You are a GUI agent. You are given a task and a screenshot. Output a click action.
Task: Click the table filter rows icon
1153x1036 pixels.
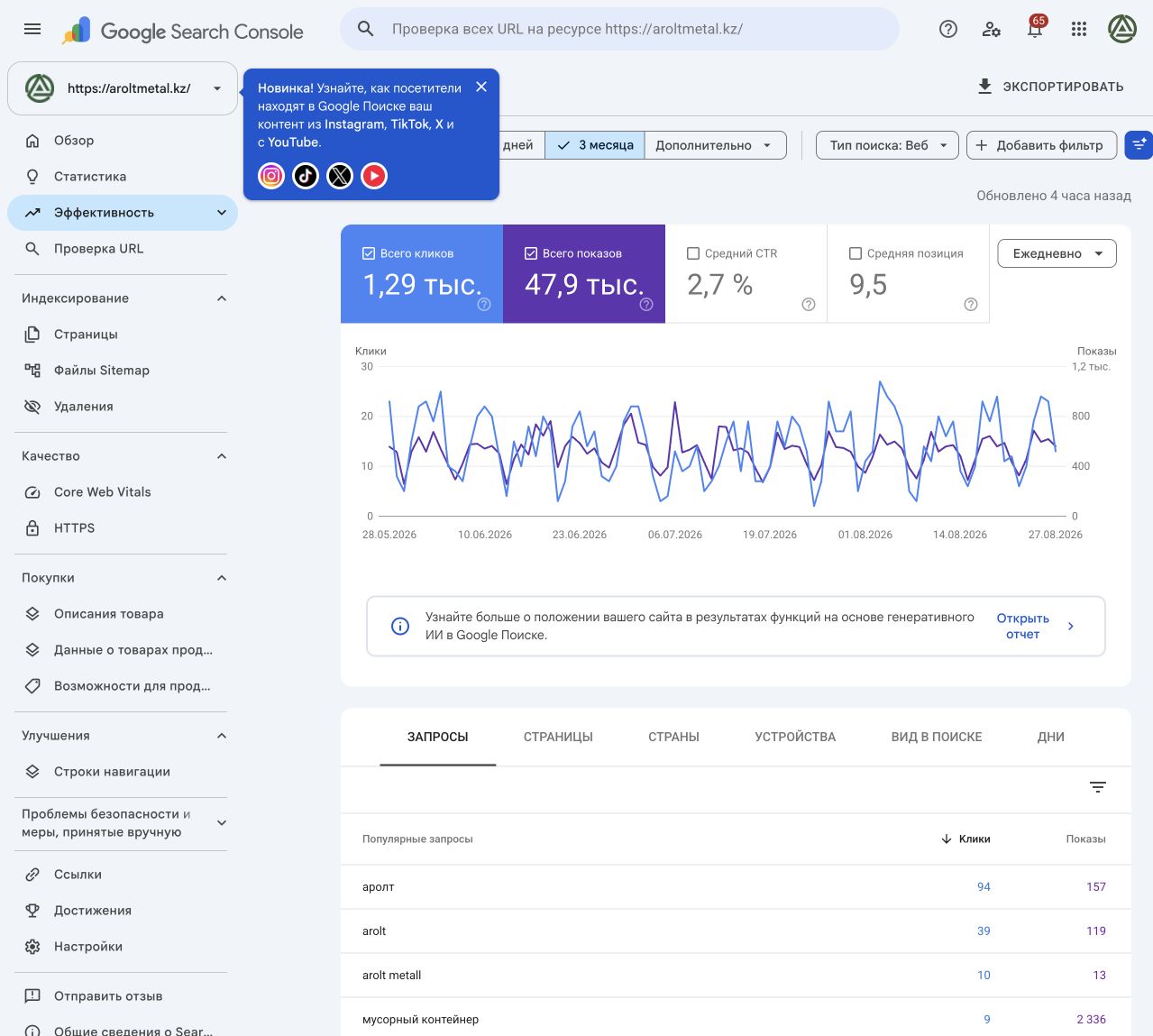point(1098,787)
